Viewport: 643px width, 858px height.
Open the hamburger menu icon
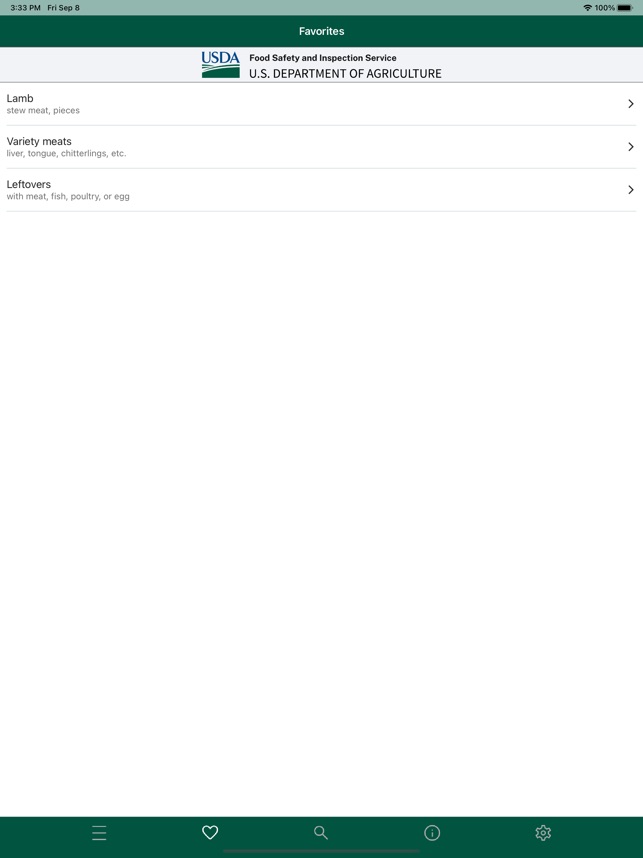[99, 832]
